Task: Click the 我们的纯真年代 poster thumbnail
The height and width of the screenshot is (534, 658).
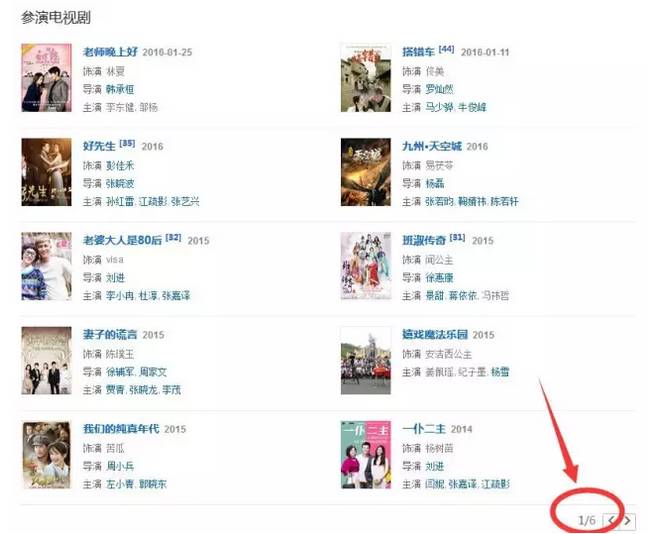Action: (47, 455)
